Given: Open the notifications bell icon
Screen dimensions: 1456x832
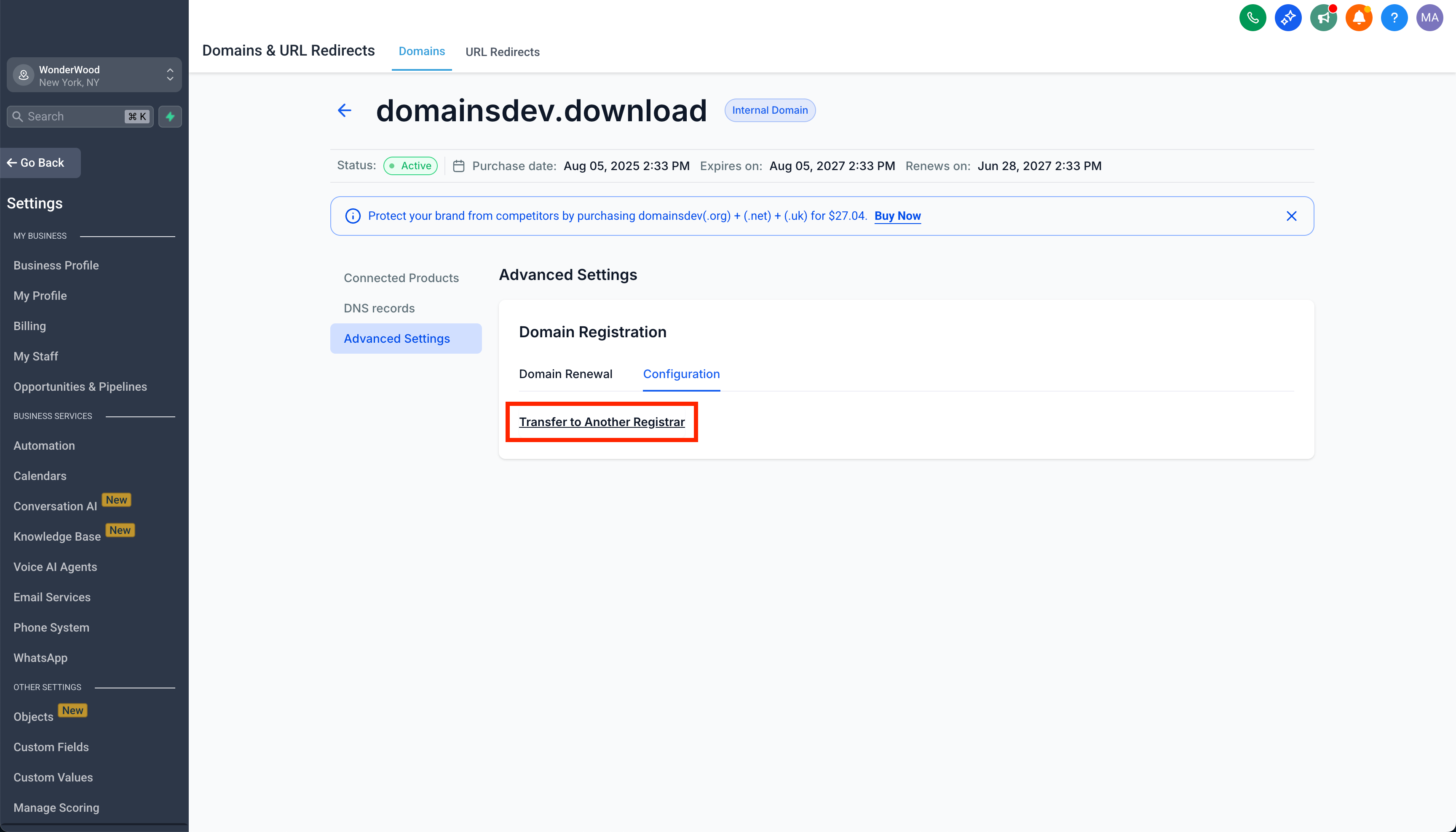Looking at the screenshot, I should coord(1359,17).
